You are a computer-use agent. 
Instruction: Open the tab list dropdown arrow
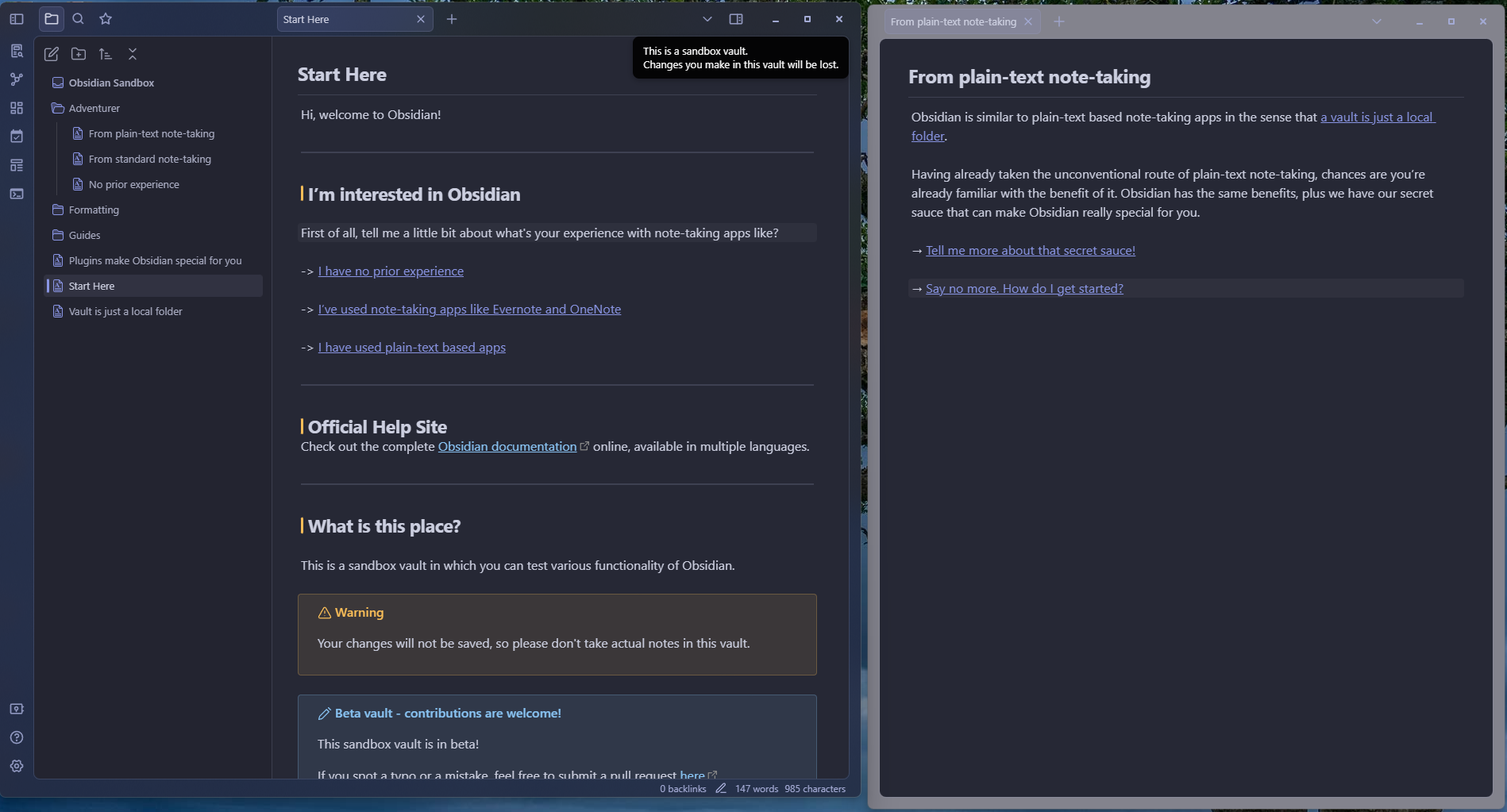coord(707,19)
